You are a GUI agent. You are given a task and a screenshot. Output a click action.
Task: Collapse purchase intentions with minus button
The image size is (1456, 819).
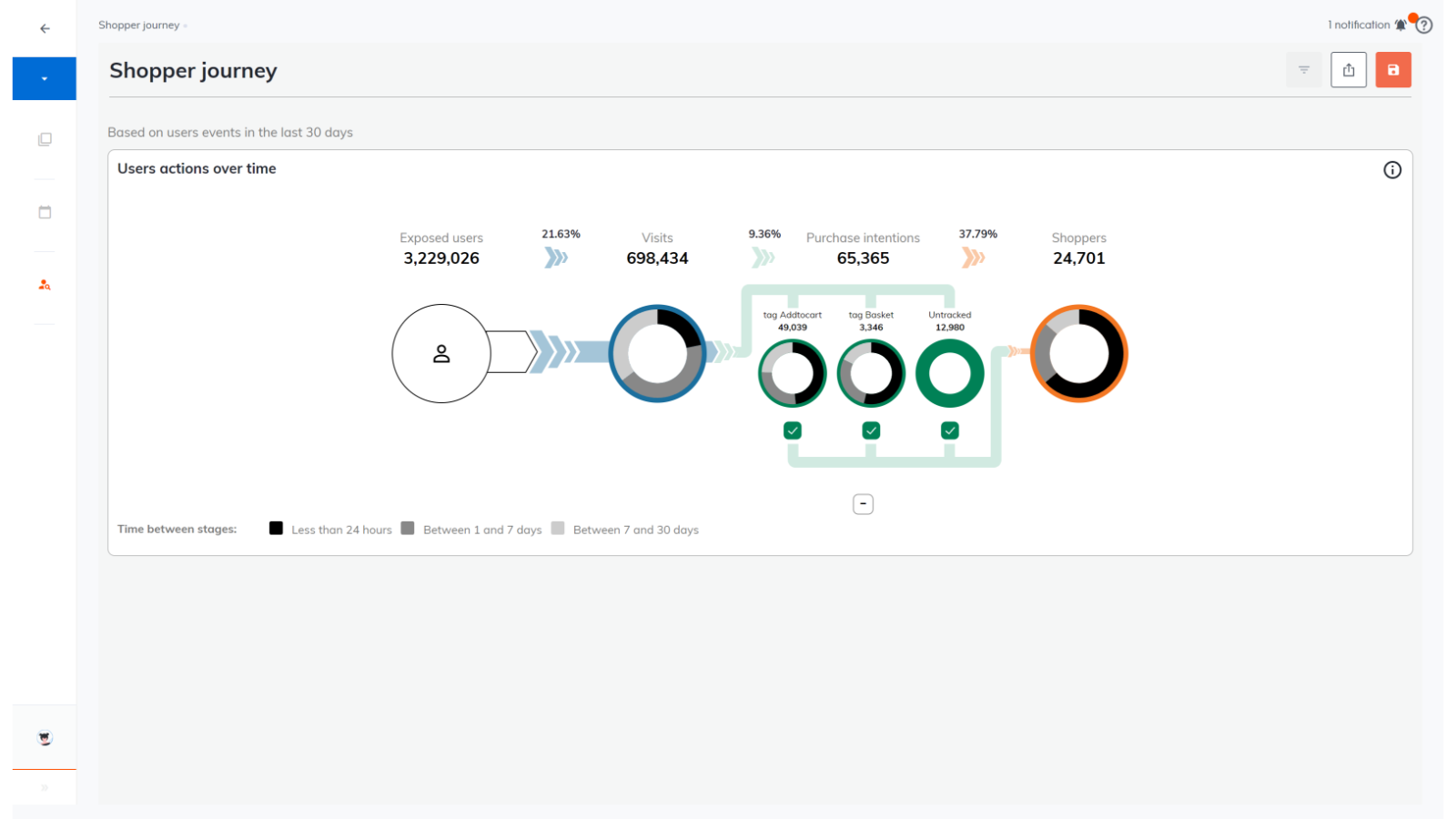[863, 504]
